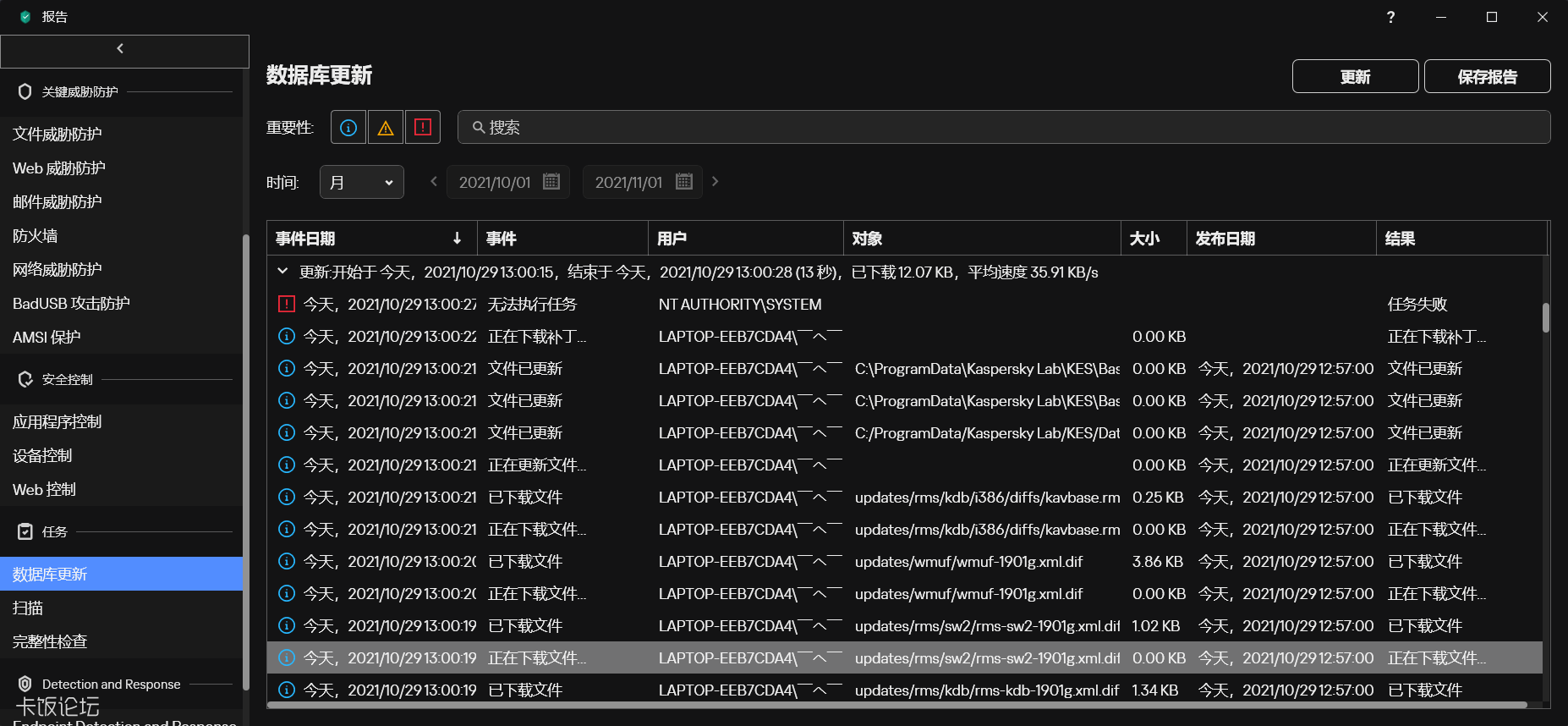Toggle the info severity filter icon
The image size is (1568, 726).
[x=348, y=128]
